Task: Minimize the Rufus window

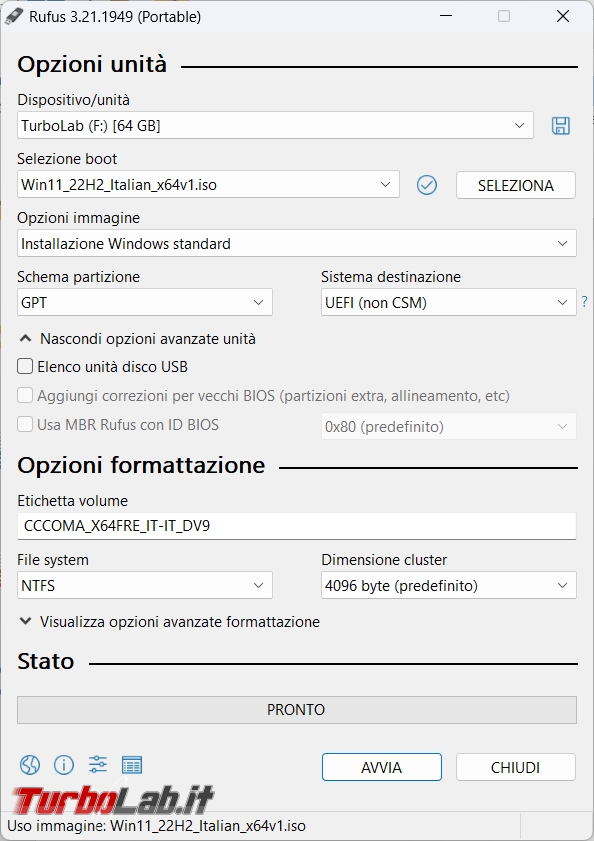Action: click(445, 16)
